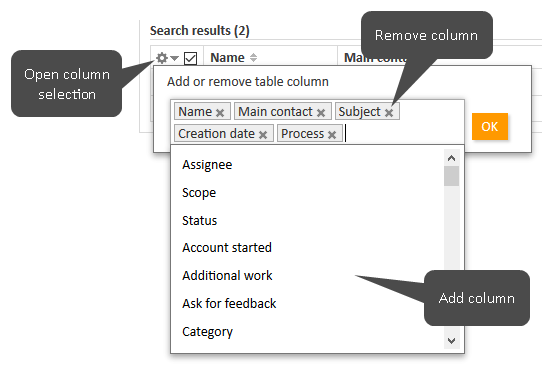
Task: Expand dropdown arrow beside gear icon
Action: click(x=174, y=58)
